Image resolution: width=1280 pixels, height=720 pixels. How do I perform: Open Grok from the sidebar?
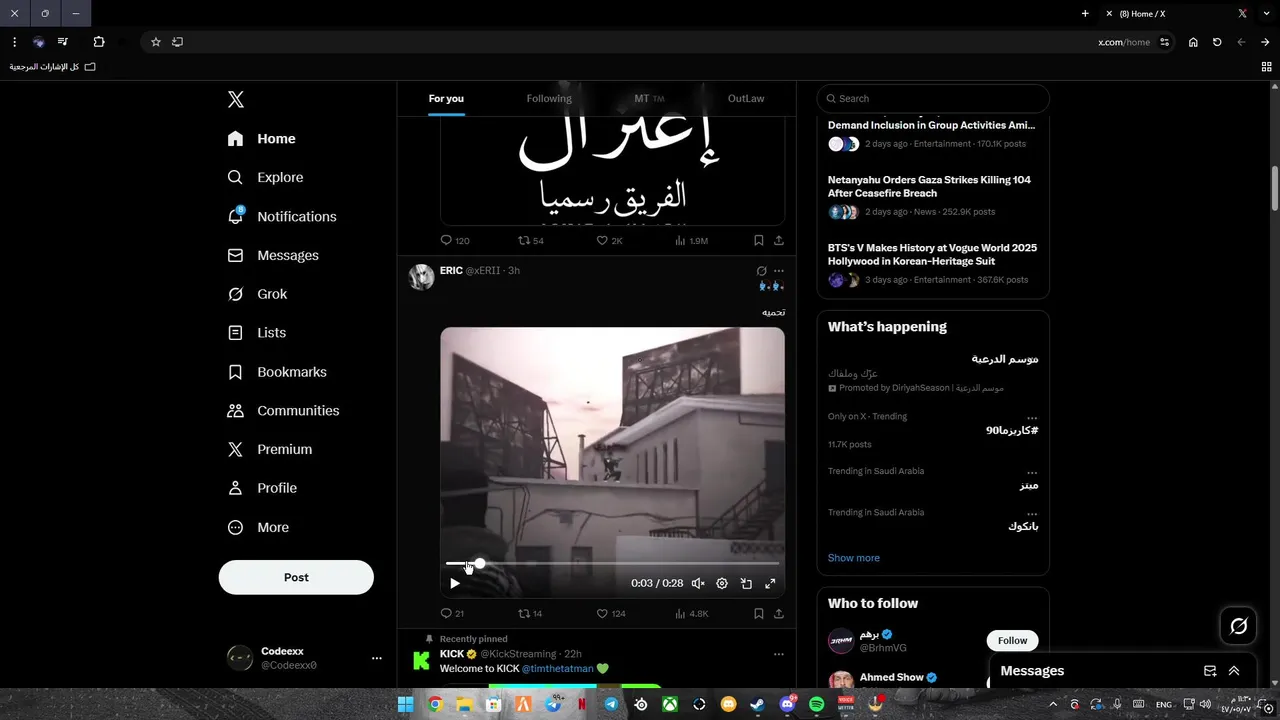coord(257,294)
